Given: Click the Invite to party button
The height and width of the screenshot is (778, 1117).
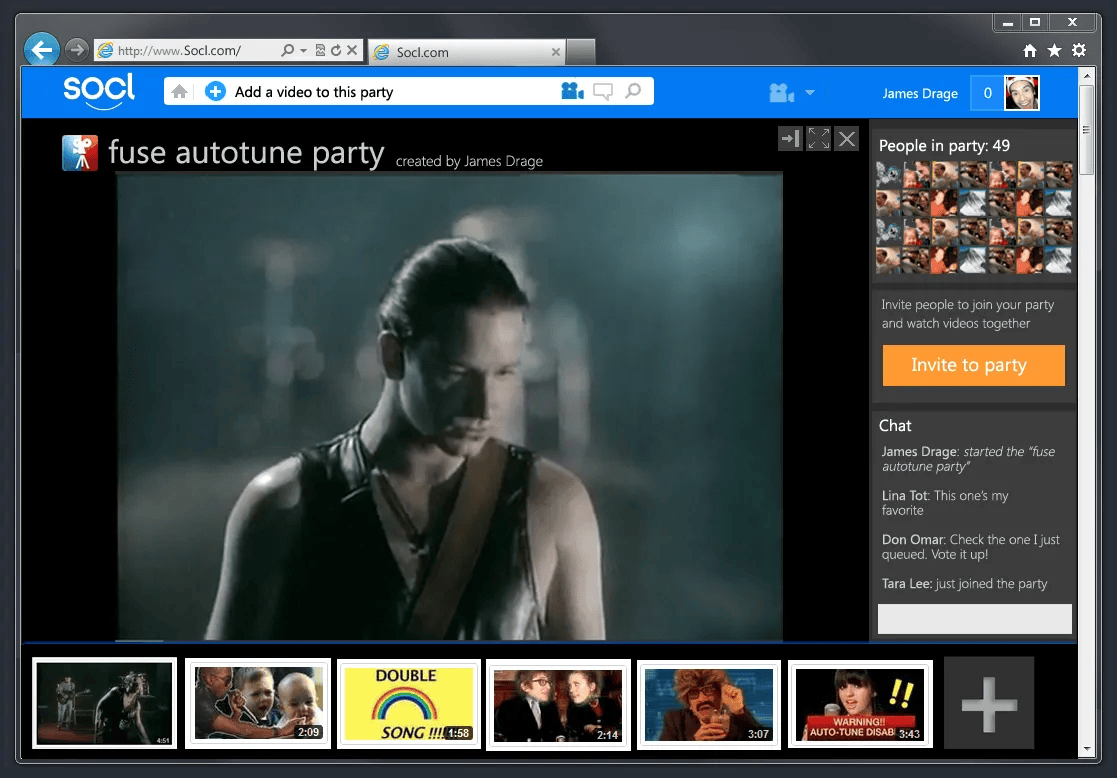Looking at the screenshot, I should pos(973,365).
